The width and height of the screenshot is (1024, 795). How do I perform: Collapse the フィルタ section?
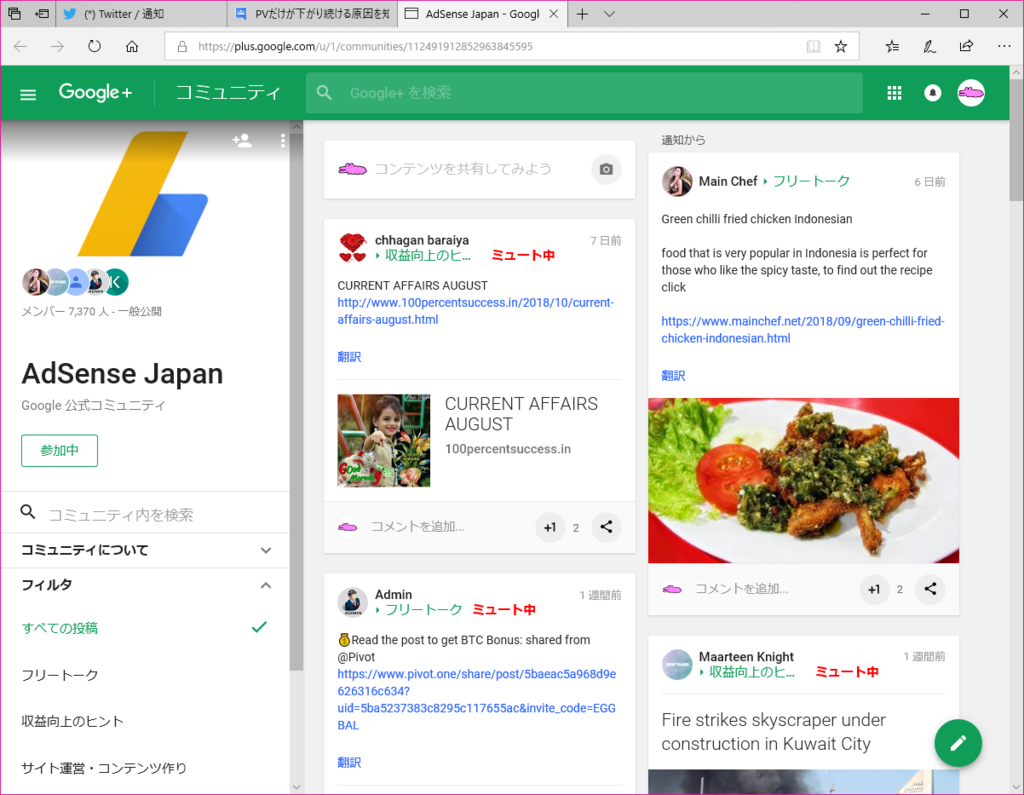point(146,585)
